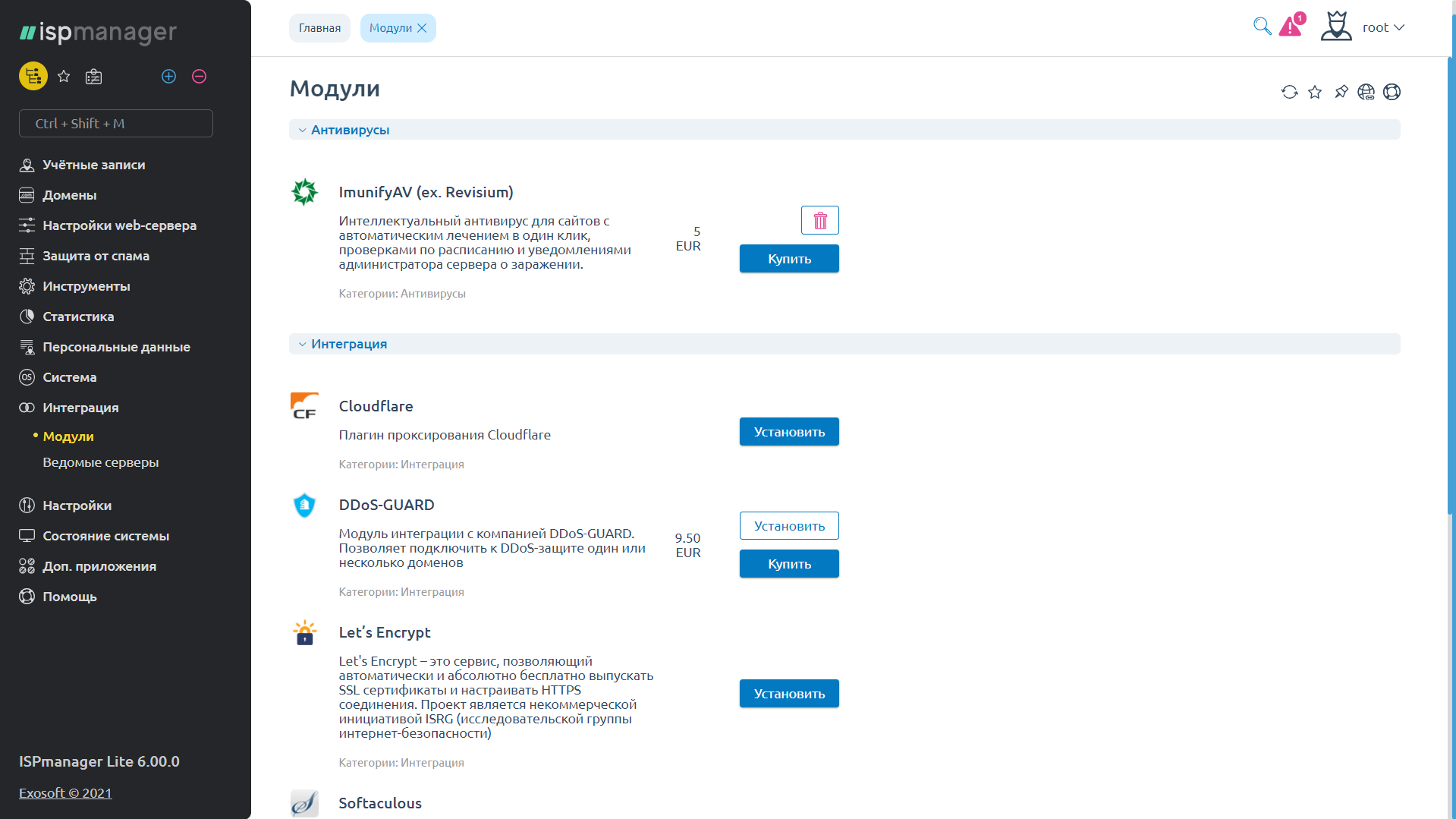This screenshot has width=1456, height=819.
Task: Install the Cloudflare module
Action: point(789,432)
